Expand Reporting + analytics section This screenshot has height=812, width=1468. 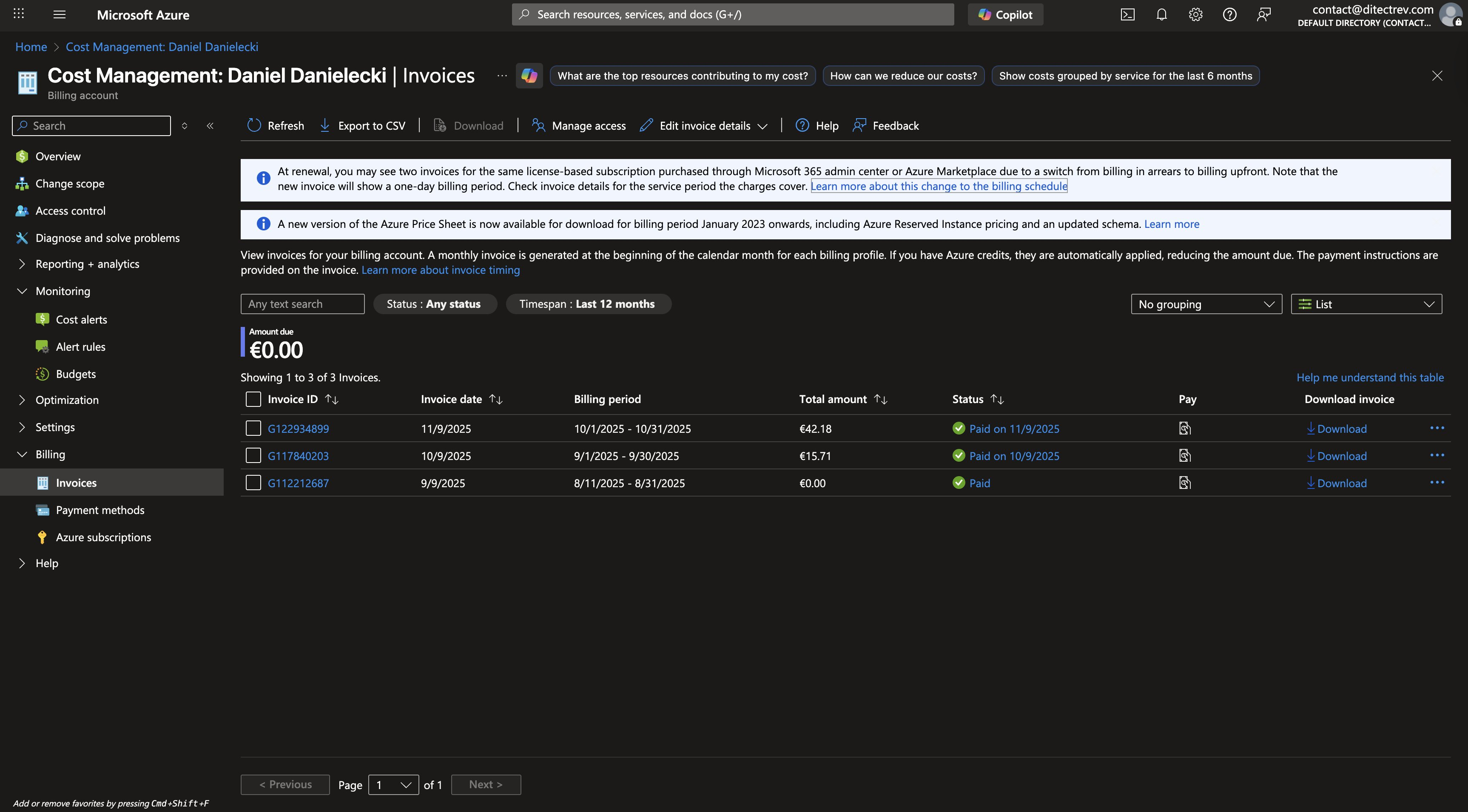pyautogui.click(x=87, y=264)
